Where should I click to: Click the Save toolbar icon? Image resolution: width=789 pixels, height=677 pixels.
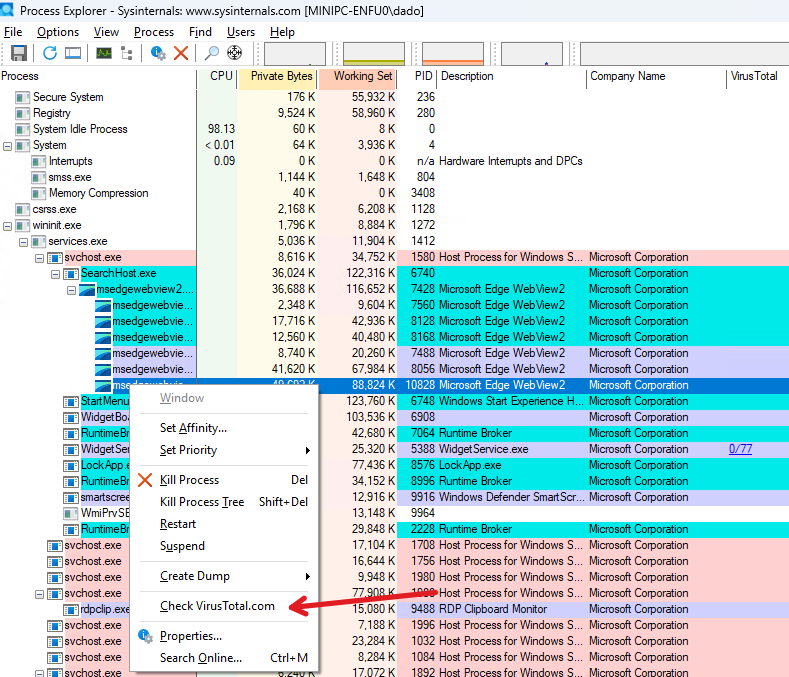pyautogui.click(x=18, y=53)
